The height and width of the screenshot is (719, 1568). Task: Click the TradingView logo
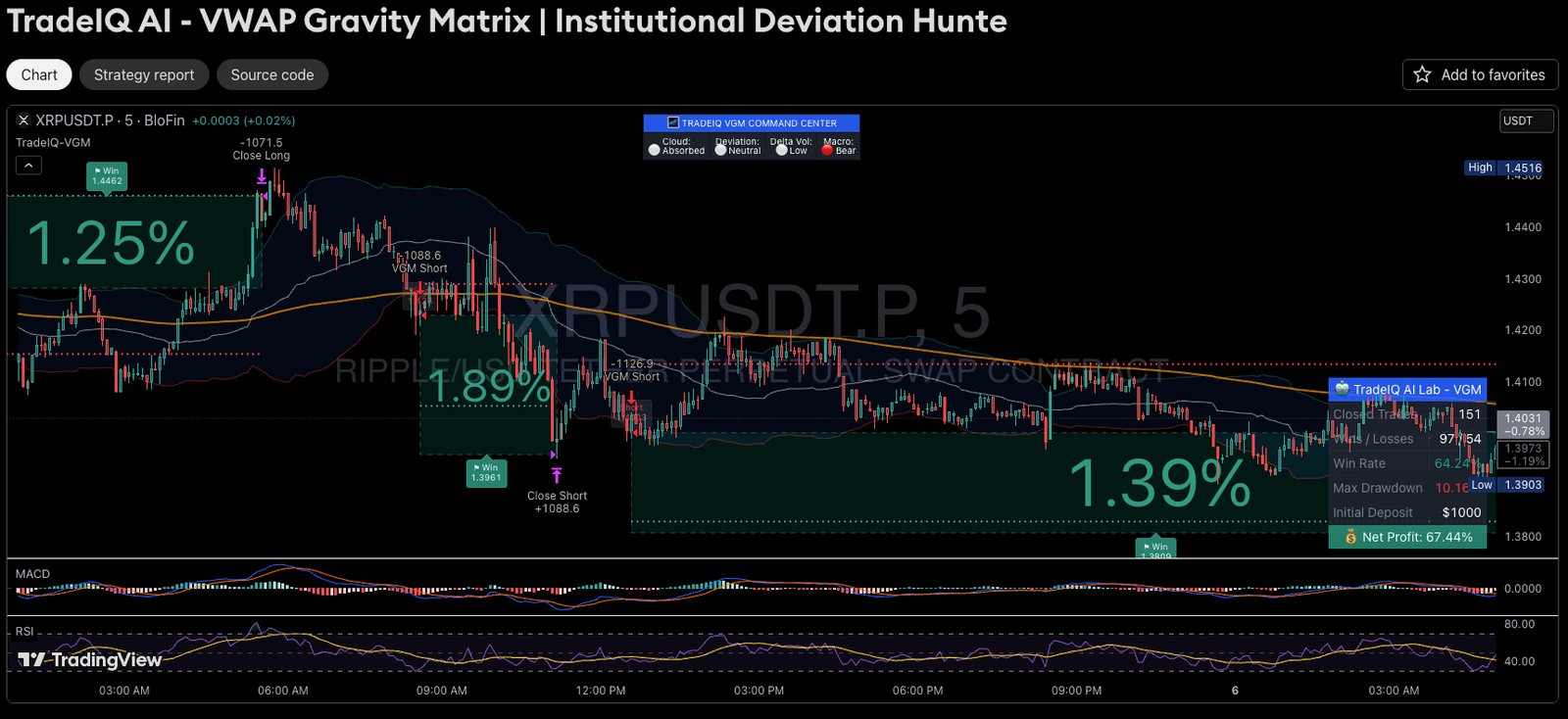[x=90, y=660]
